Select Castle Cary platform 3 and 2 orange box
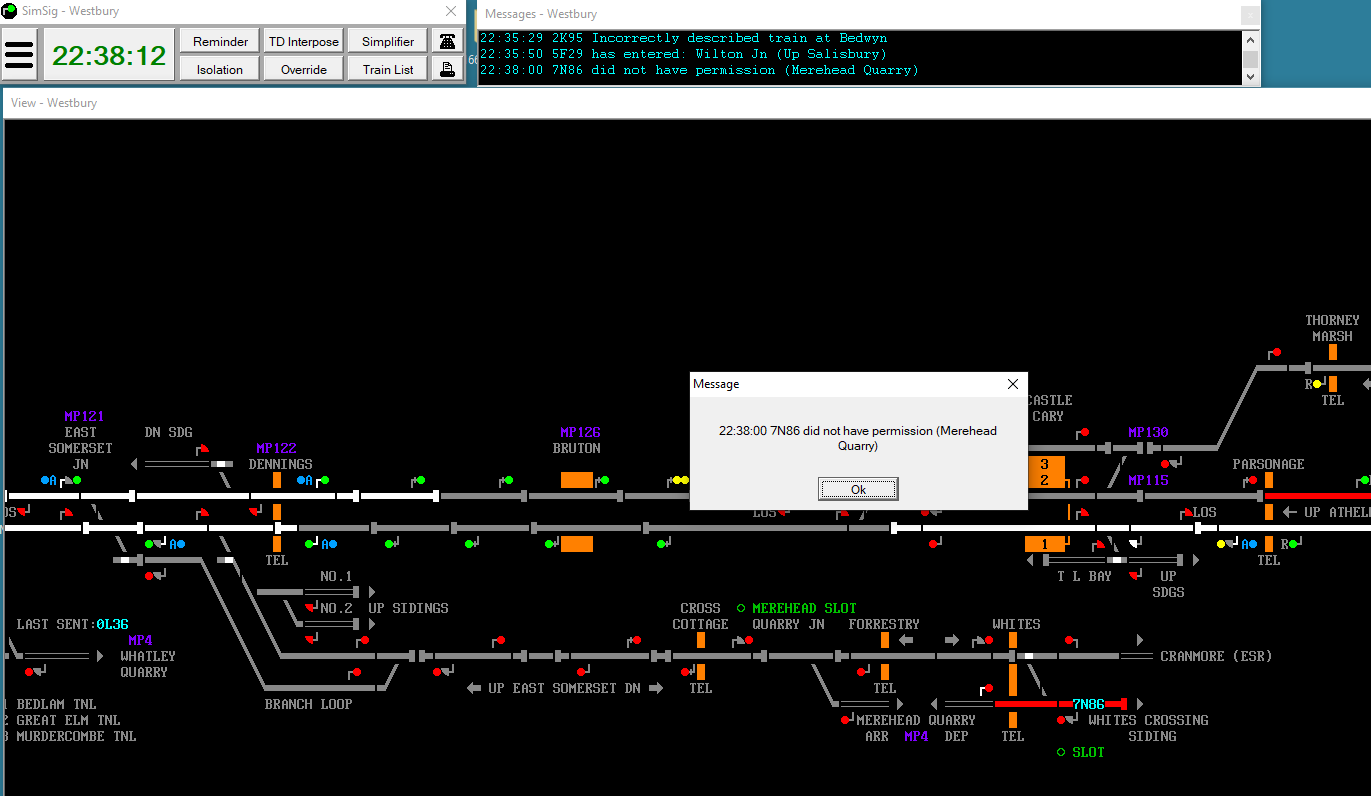 pyautogui.click(x=1045, y=472)
